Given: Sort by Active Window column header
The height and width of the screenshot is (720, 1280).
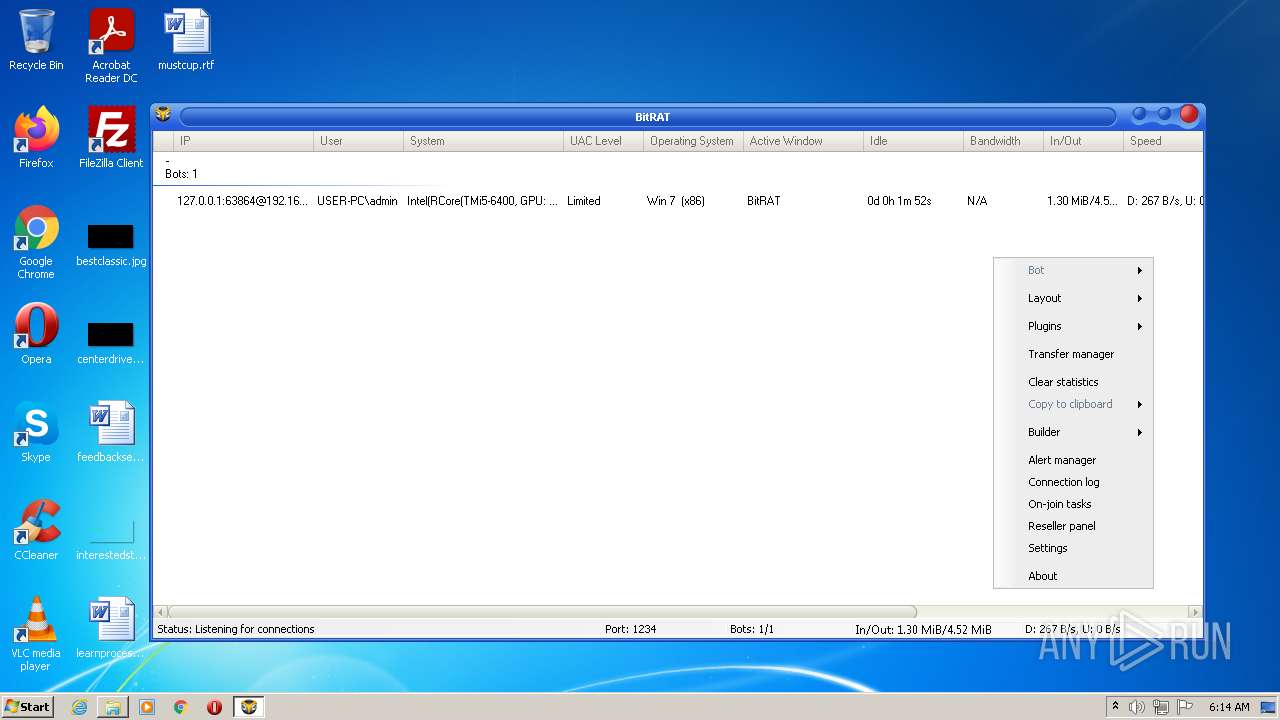Looking at the screenshot, I should 803,141.
